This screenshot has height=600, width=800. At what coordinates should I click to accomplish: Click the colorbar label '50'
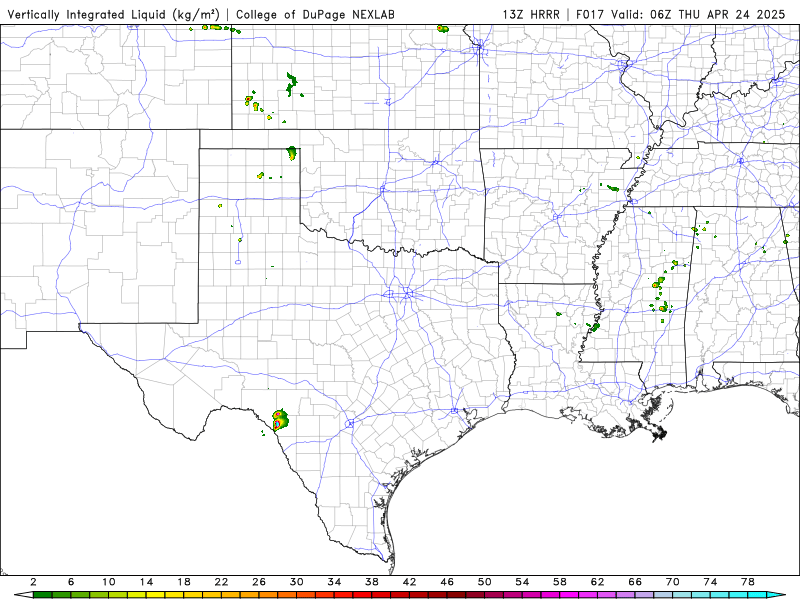coord(485,582)
